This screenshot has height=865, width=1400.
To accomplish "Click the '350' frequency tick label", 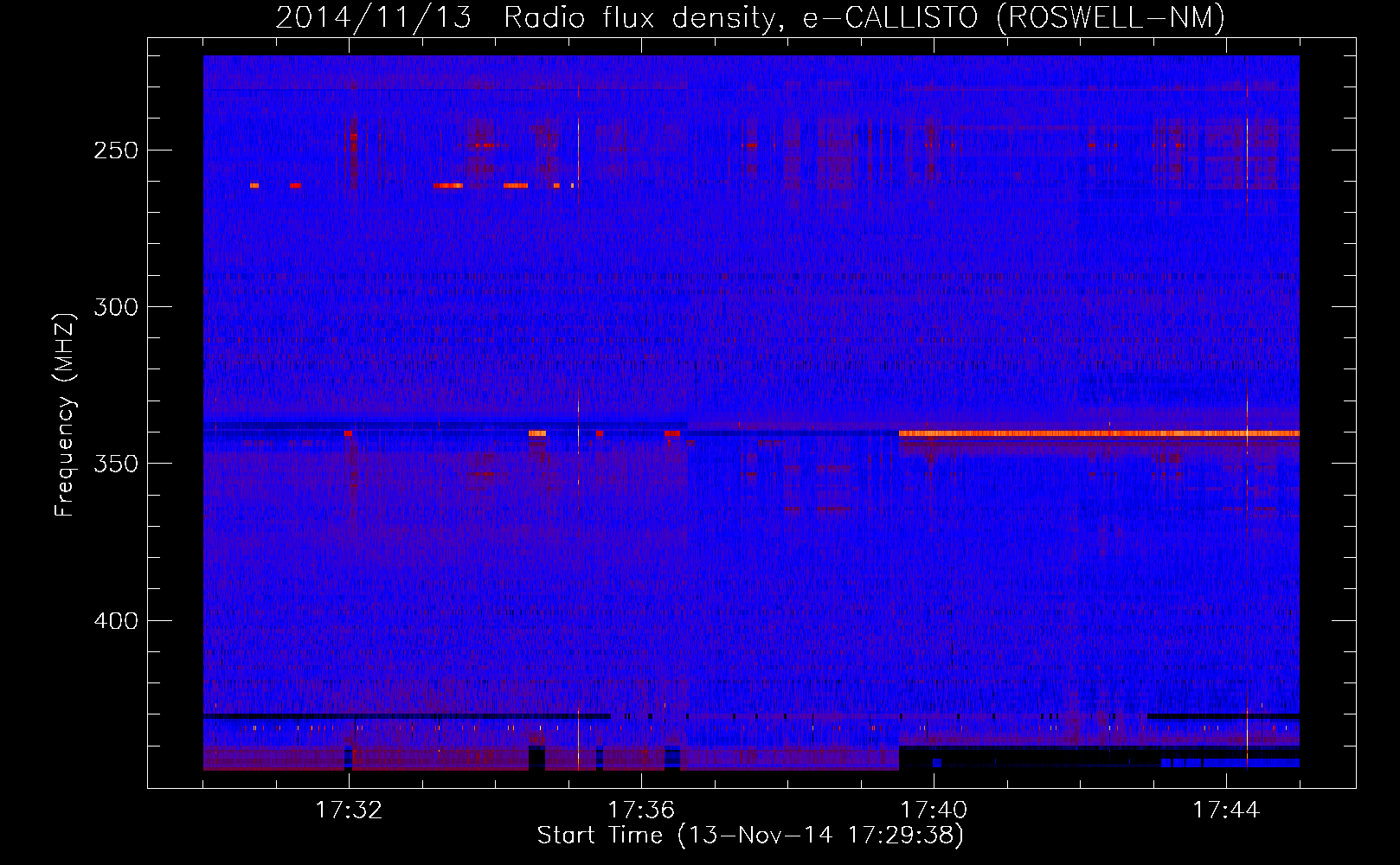I will 116,464.
